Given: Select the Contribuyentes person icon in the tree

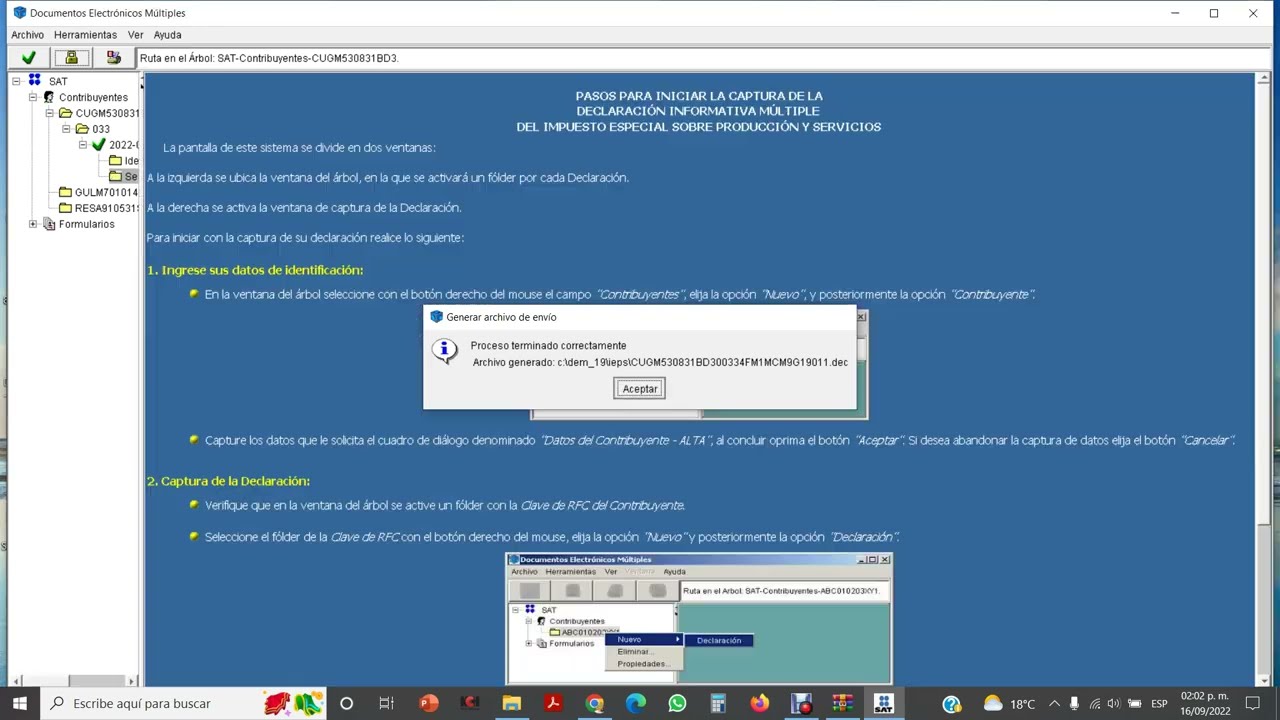Looking at the screenshot, I should pyautogui.click(x=49, y=97).
